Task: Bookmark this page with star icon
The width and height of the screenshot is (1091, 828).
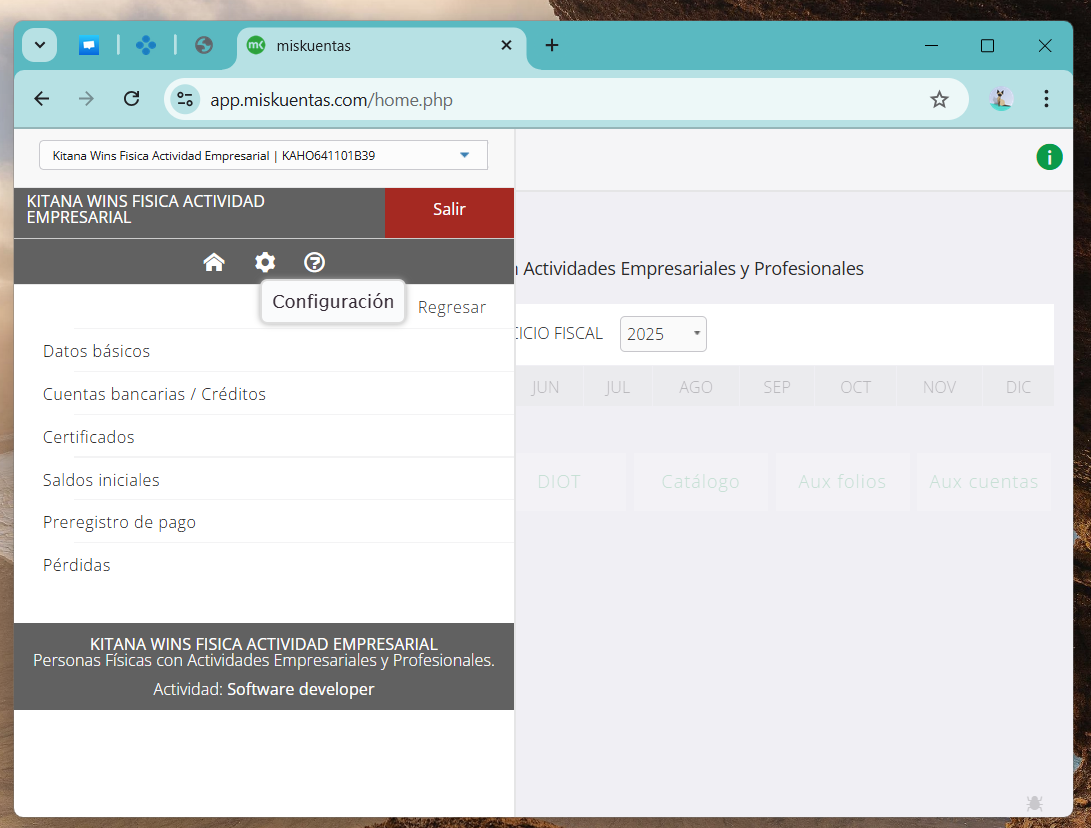Action: click(939, 99)
